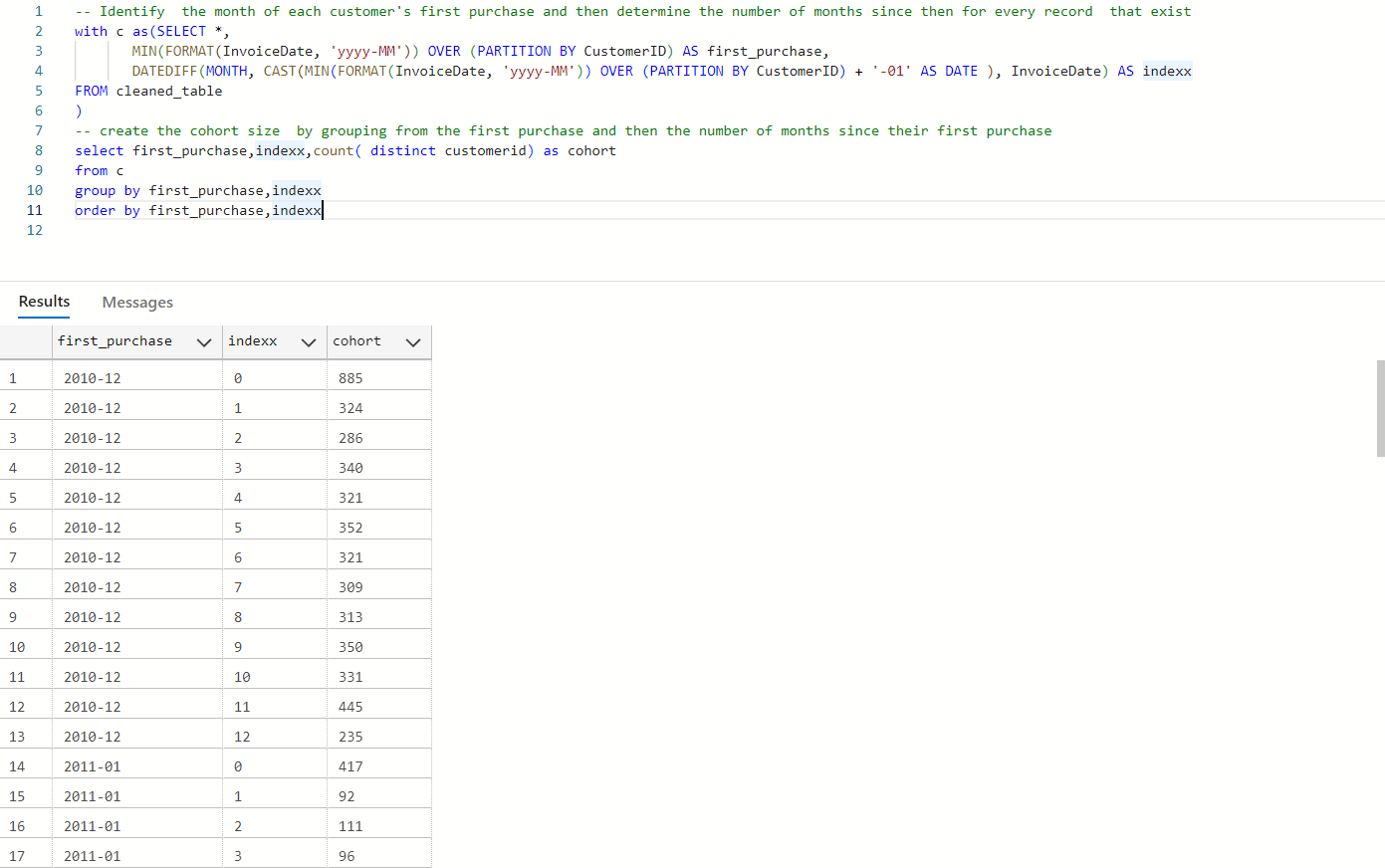Switch to the Messages tab

(136, 302)
